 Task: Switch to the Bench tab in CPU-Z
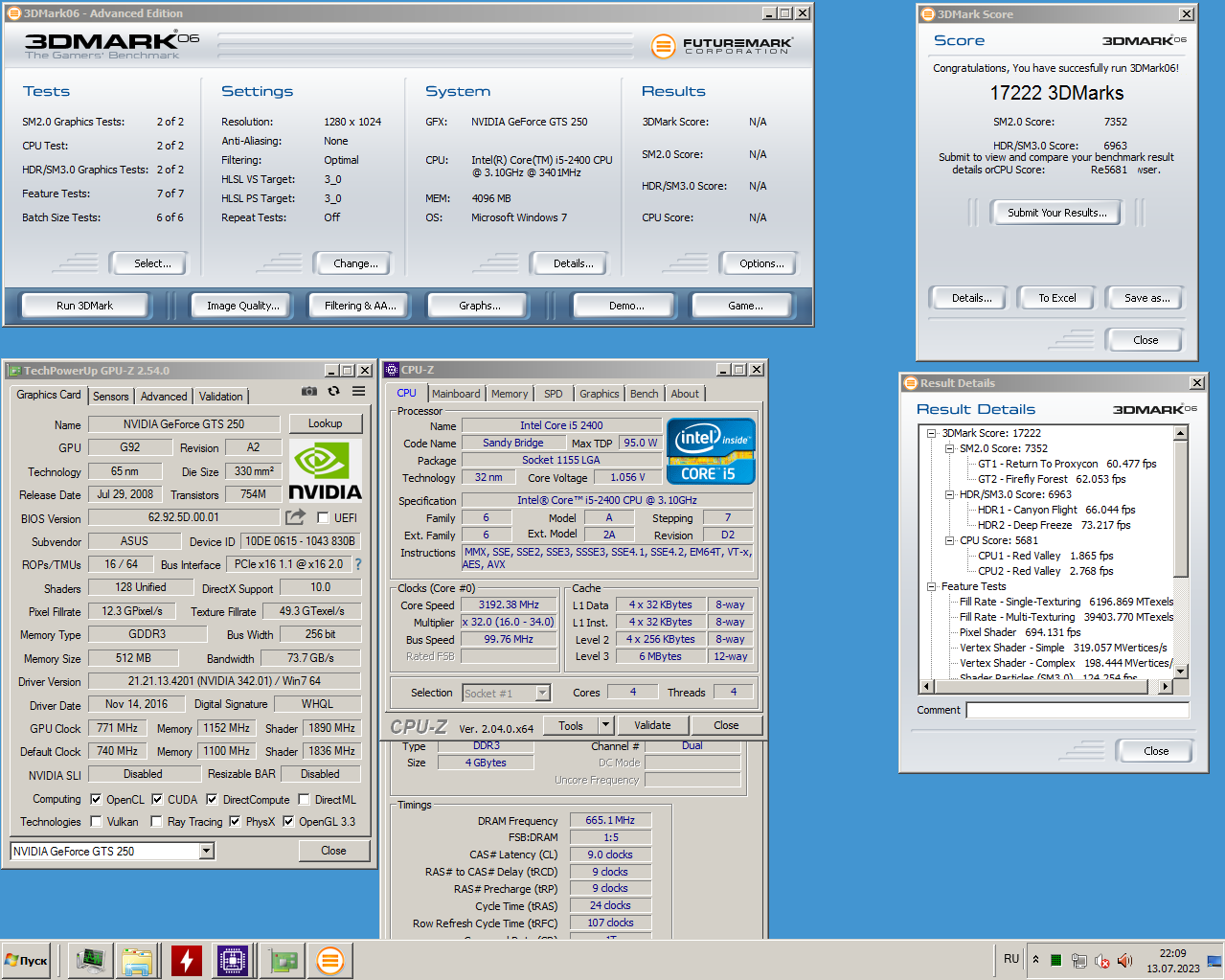(x=645, y=394)
